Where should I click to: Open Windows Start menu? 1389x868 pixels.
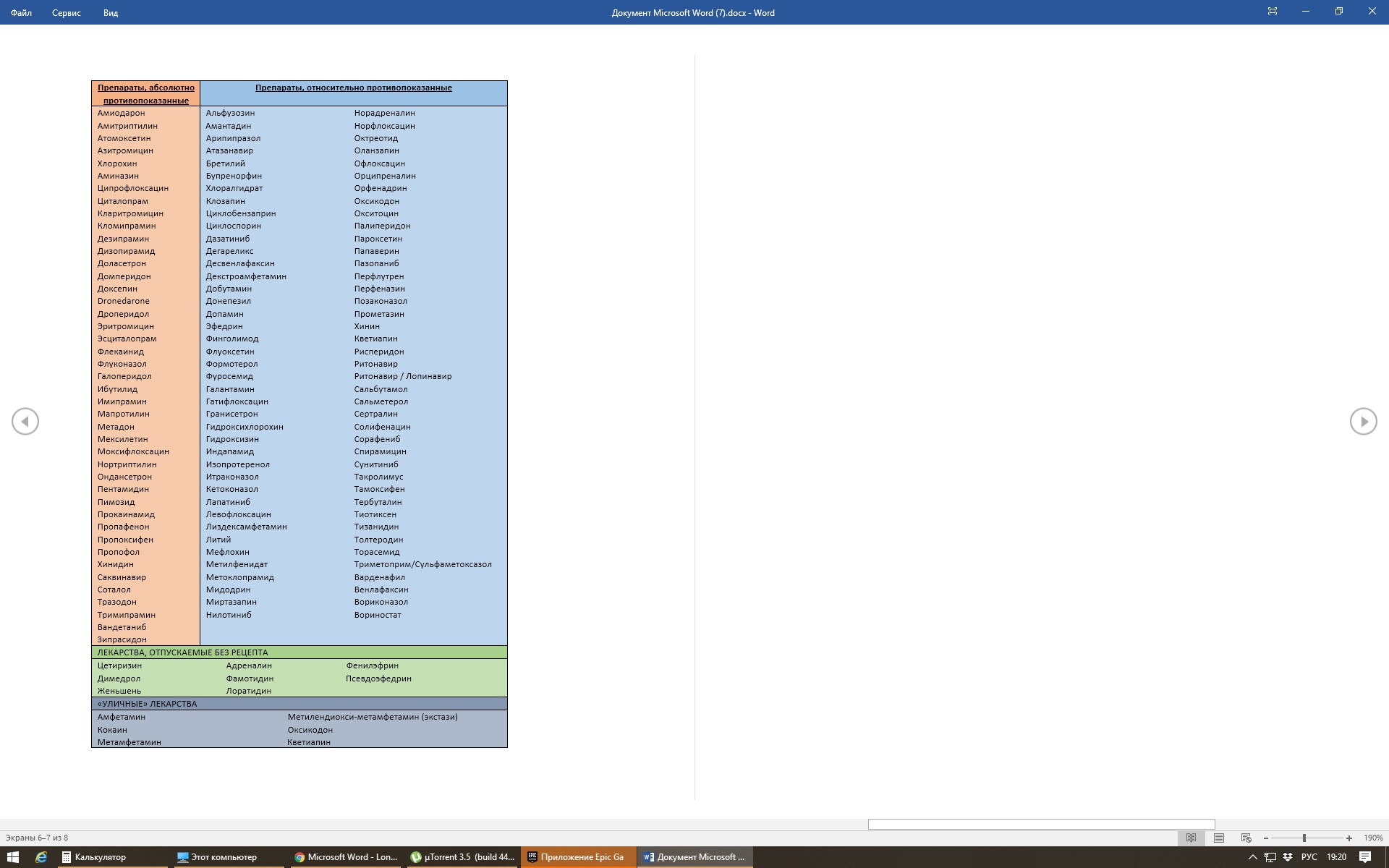[x=13, y=857]
